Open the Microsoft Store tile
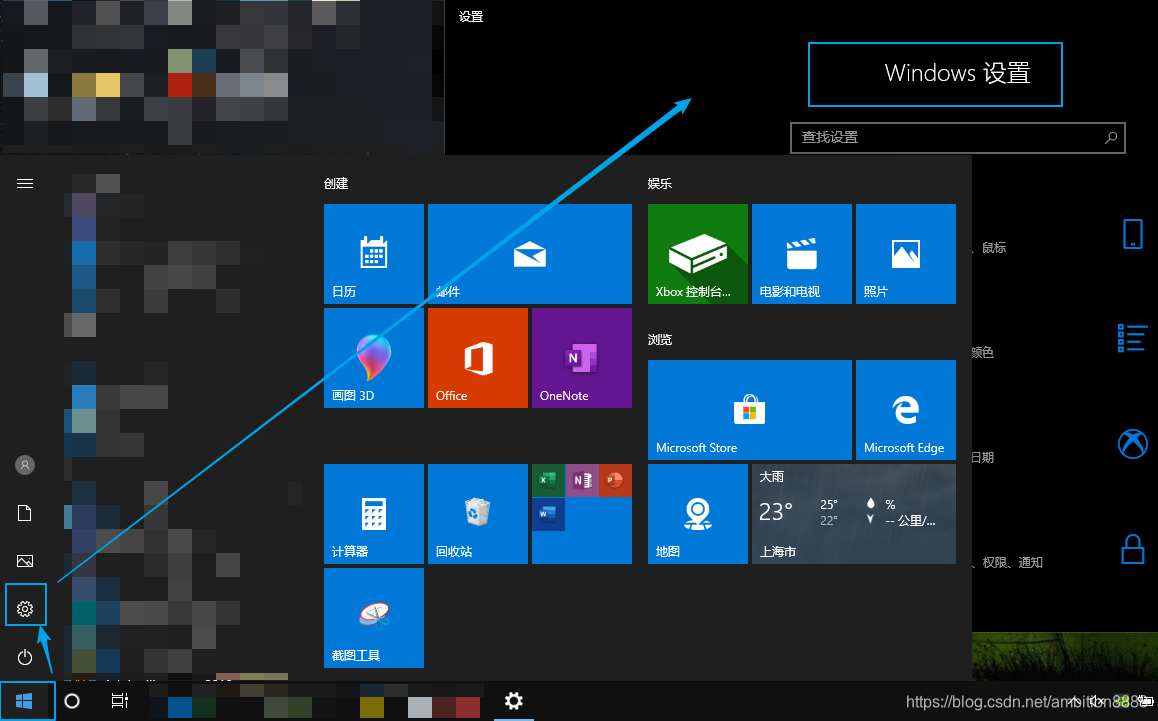The image size is (1158, 721). coord(750,410)
